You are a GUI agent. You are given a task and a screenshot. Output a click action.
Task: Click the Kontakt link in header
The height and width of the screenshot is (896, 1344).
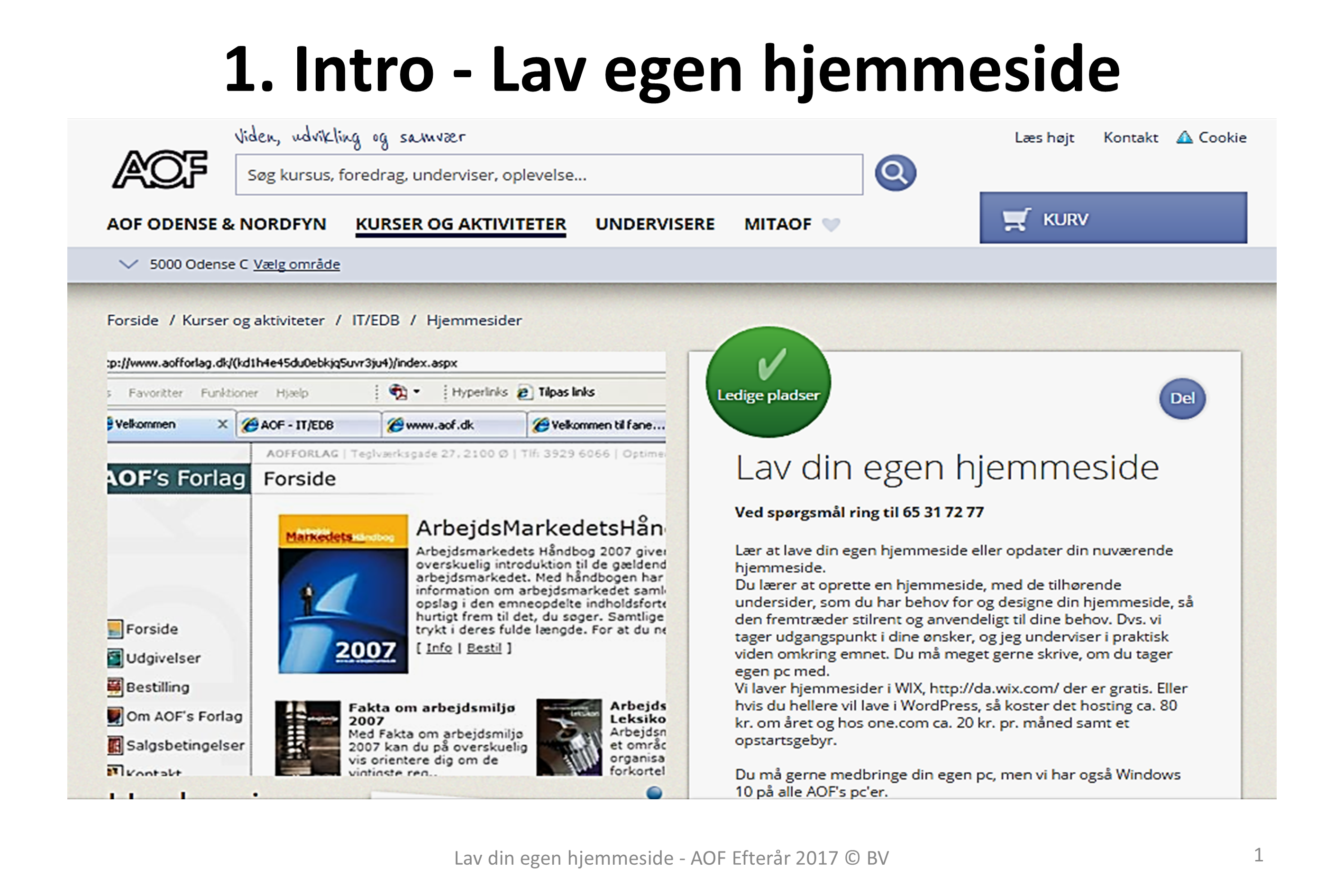coord(1131,137)
